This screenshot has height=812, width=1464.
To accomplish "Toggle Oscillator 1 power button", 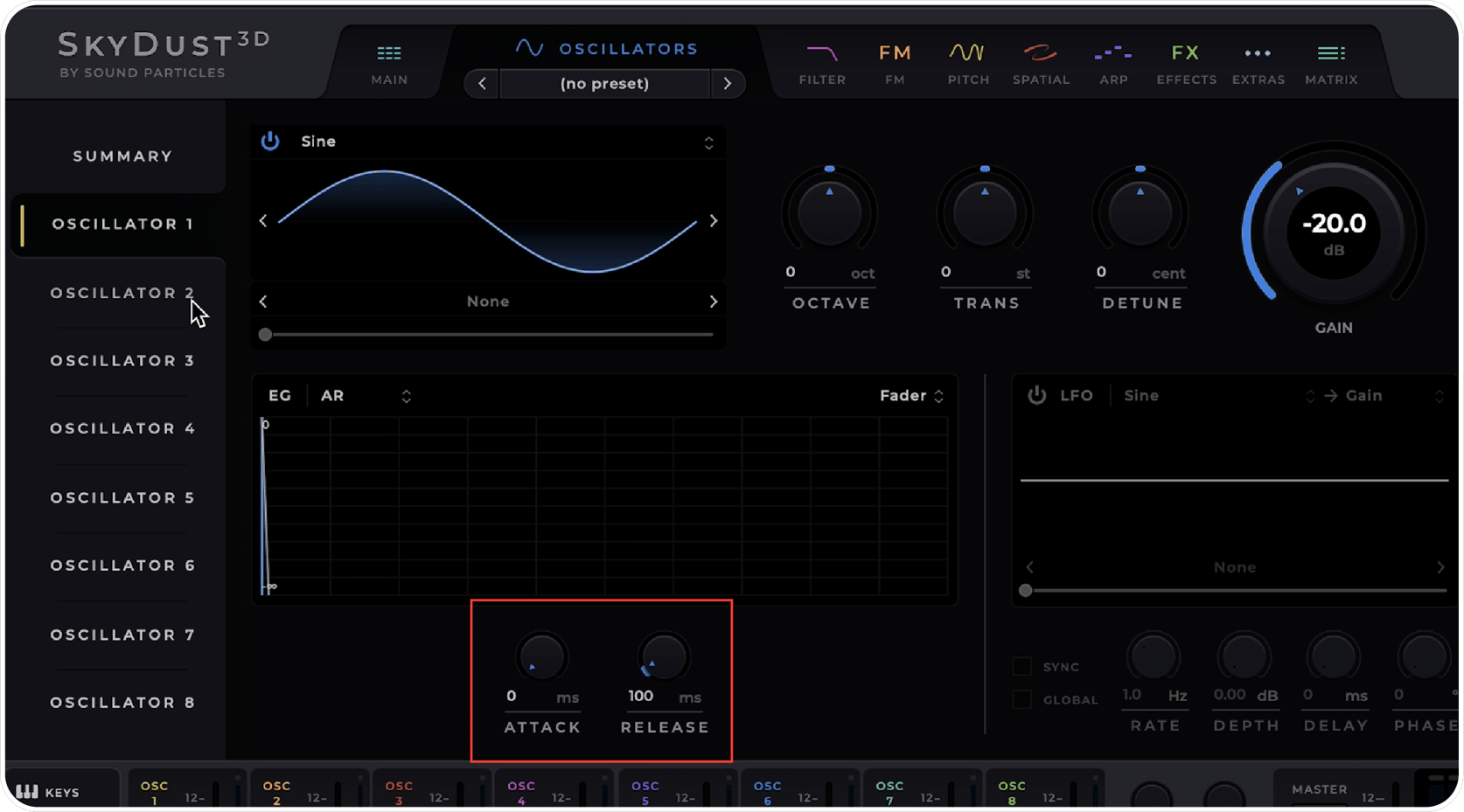I will point(270,141).
